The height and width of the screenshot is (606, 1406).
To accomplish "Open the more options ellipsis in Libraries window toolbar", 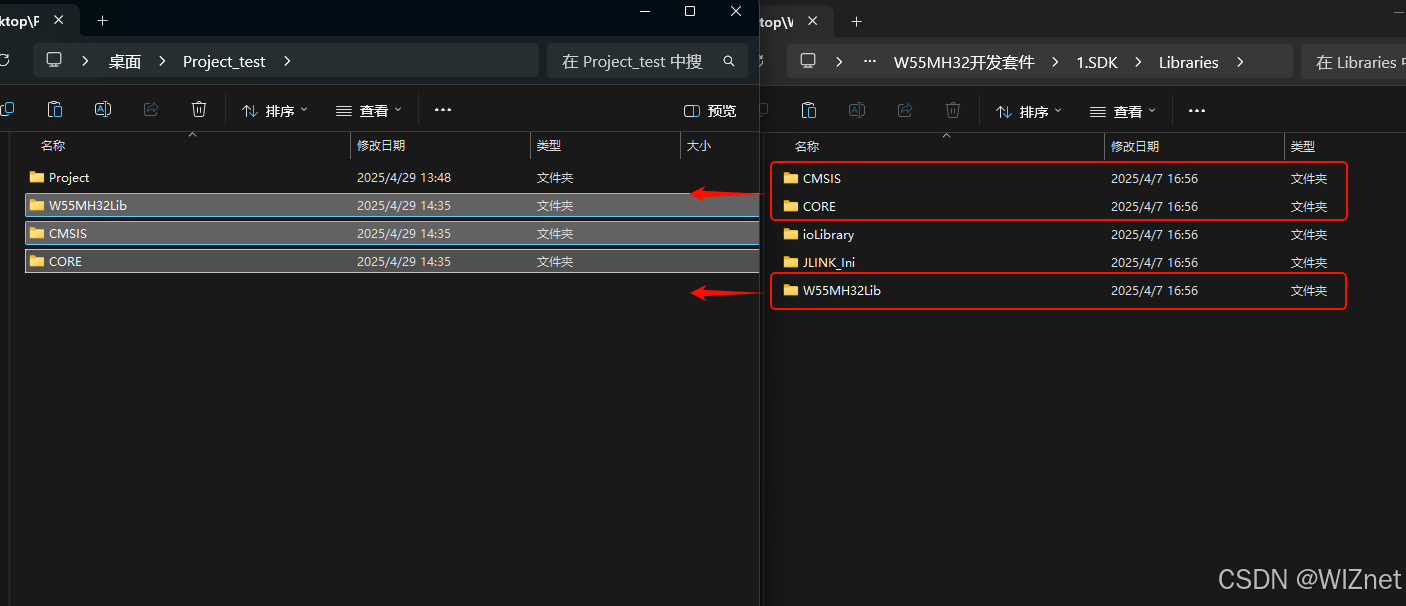I will pos(1197,111).
